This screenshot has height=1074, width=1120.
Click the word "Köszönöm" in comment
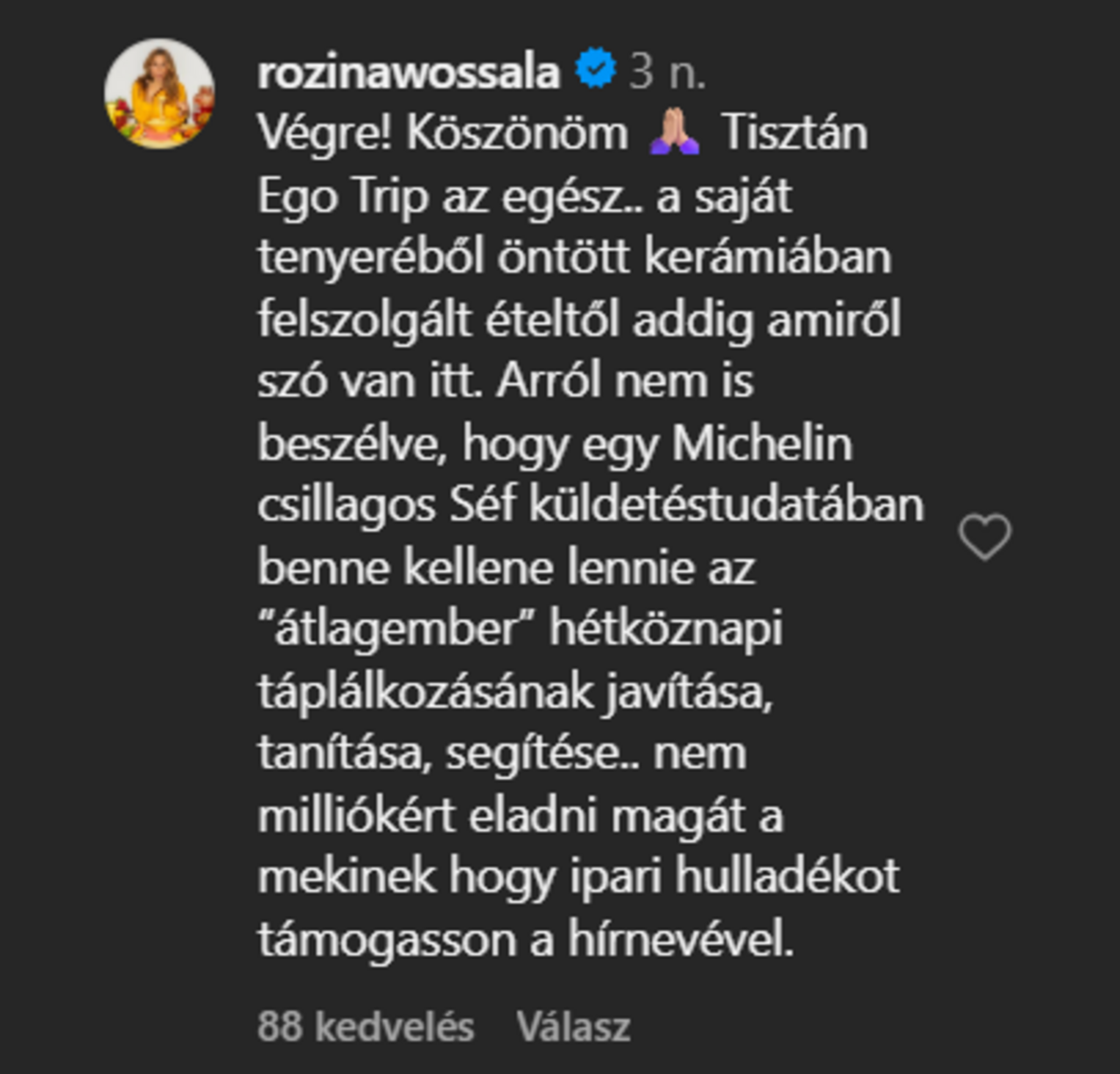click(517, 134)
